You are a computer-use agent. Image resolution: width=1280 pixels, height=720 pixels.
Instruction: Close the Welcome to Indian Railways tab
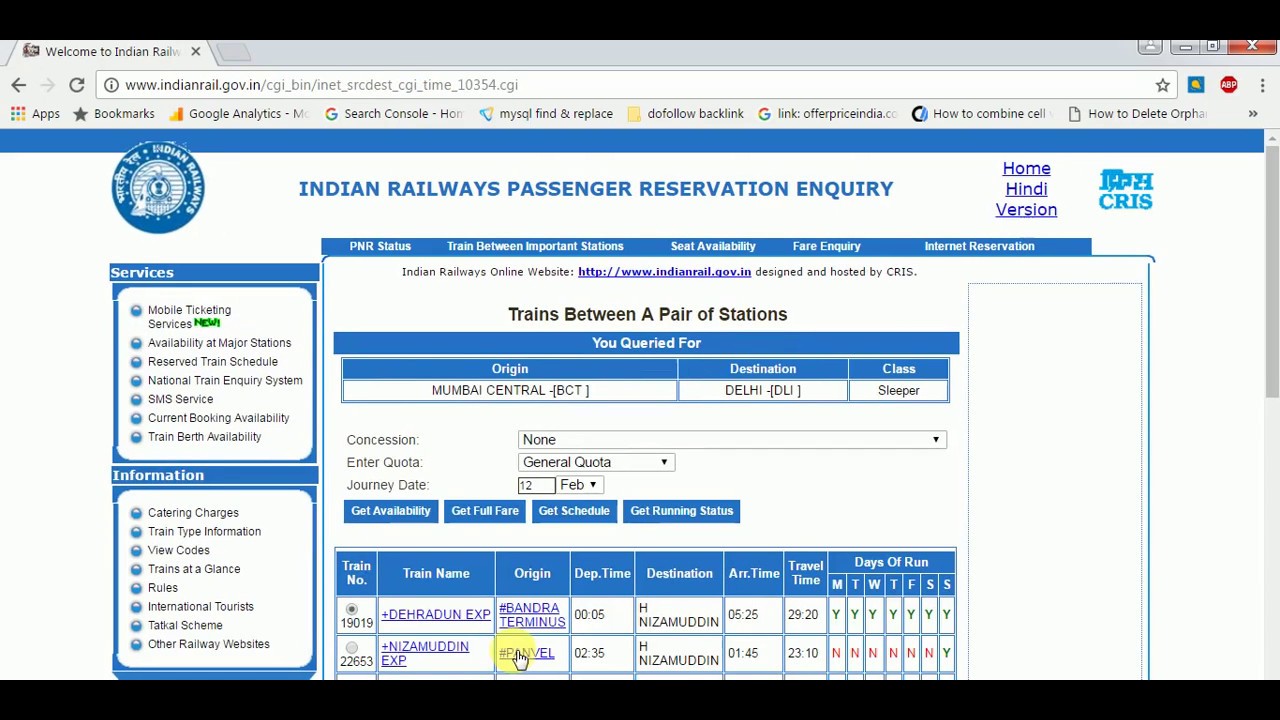tap(196, 51)
